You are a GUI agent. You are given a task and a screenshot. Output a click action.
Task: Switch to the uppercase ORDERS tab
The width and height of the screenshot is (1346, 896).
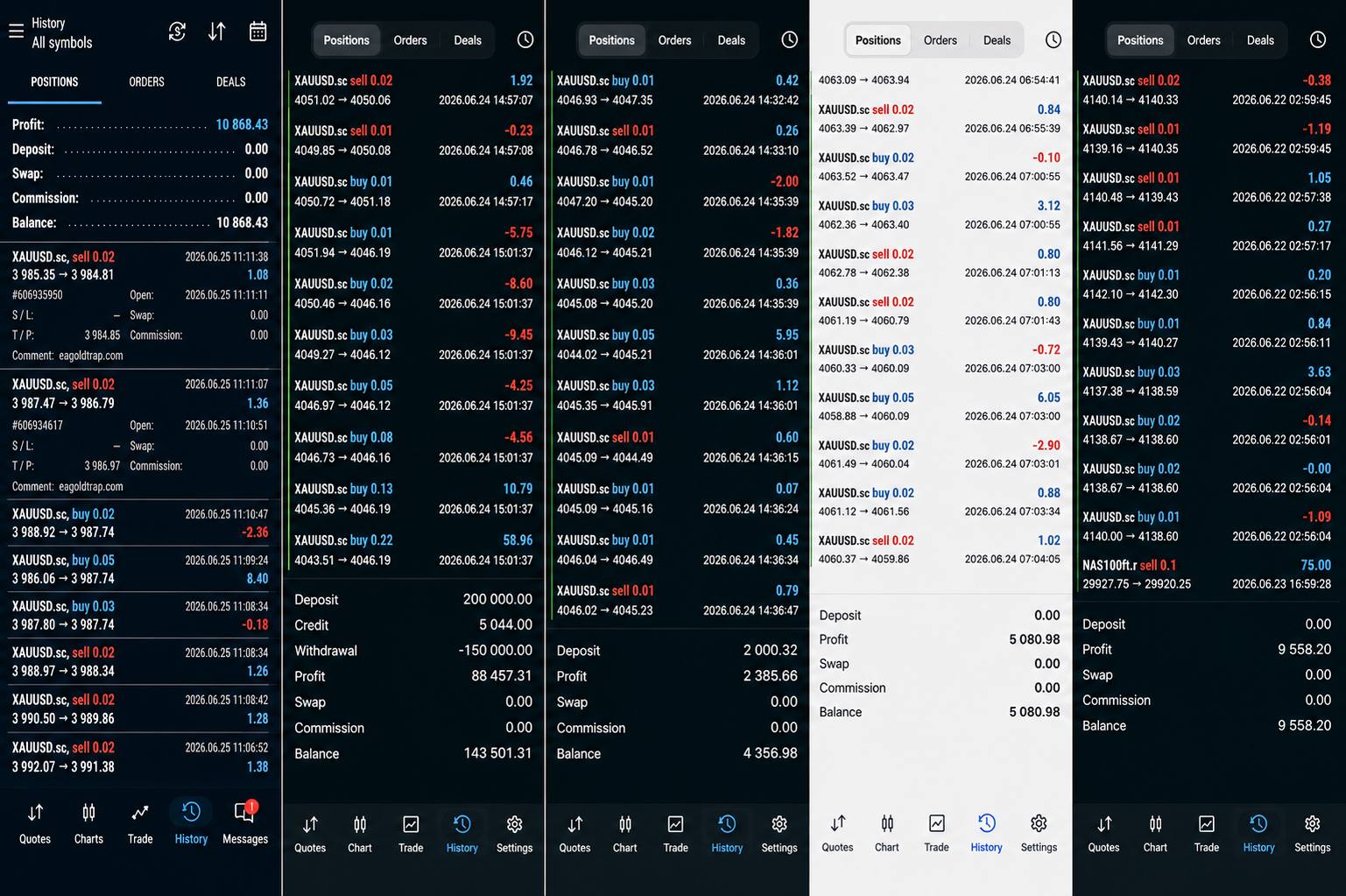146,81
